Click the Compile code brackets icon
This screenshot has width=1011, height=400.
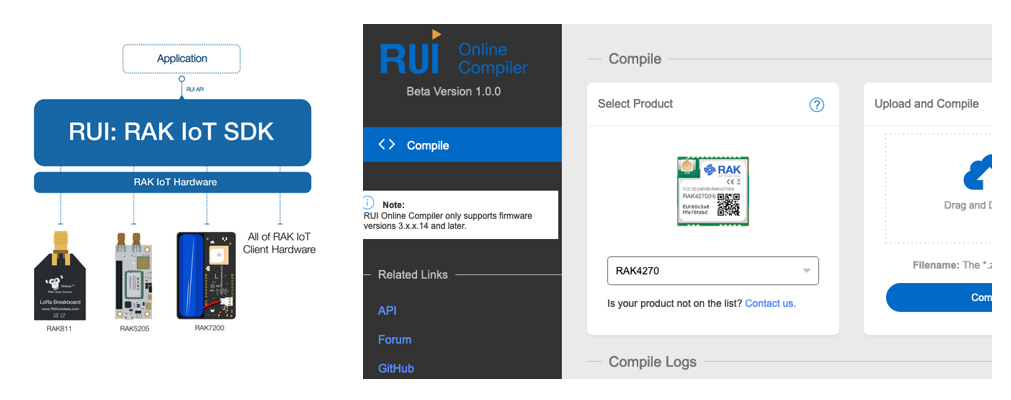pyautogui.click(x=386, y=145)
